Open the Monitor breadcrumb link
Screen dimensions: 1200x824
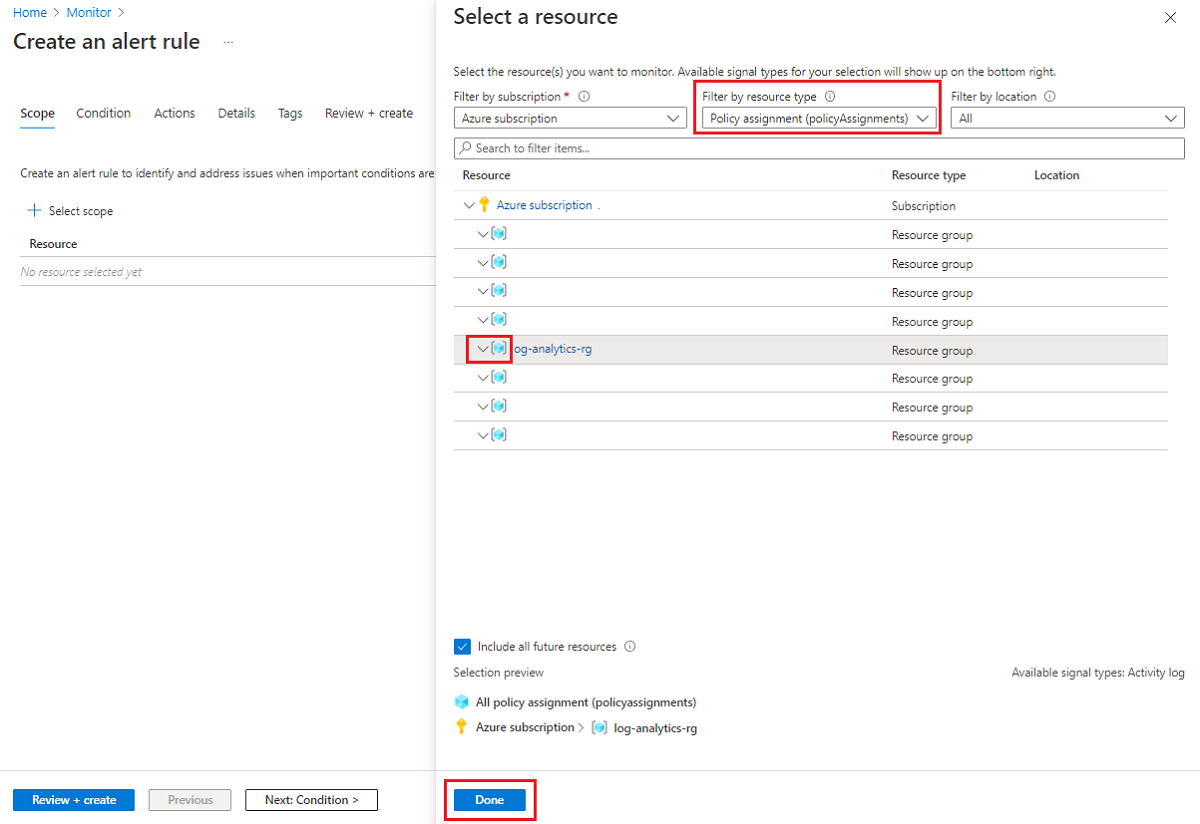(x=88, y=12)
